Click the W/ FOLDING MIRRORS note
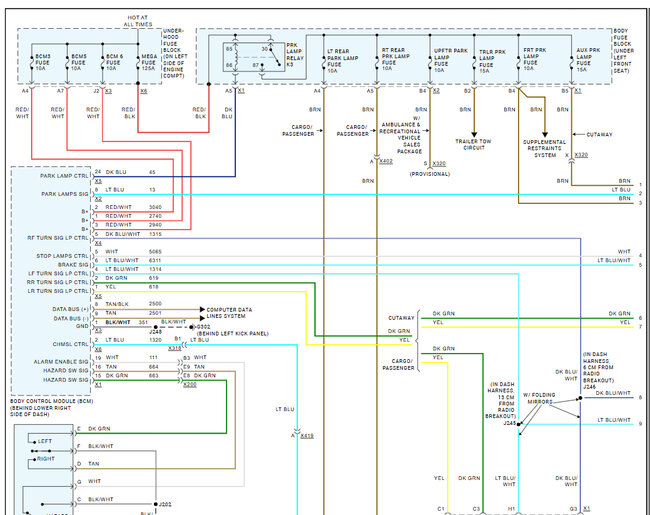Viewport: 650px width, 515px height. tap(539, 398)
